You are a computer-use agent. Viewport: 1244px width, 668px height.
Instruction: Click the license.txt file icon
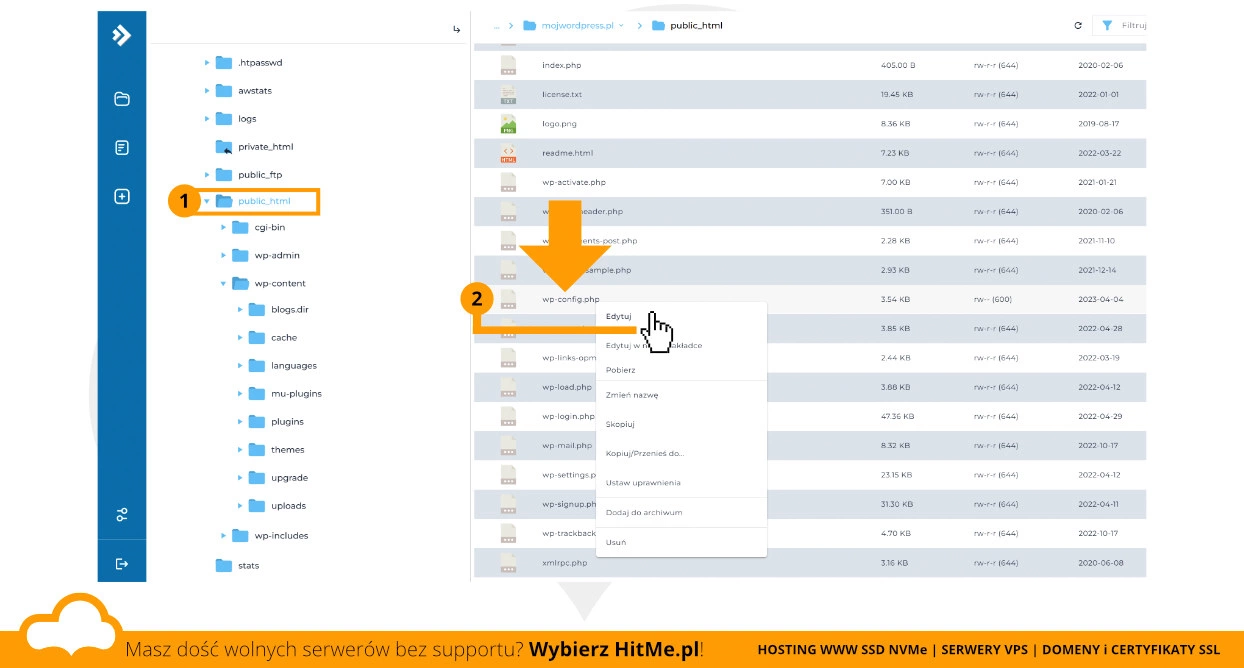coord(508,95)
